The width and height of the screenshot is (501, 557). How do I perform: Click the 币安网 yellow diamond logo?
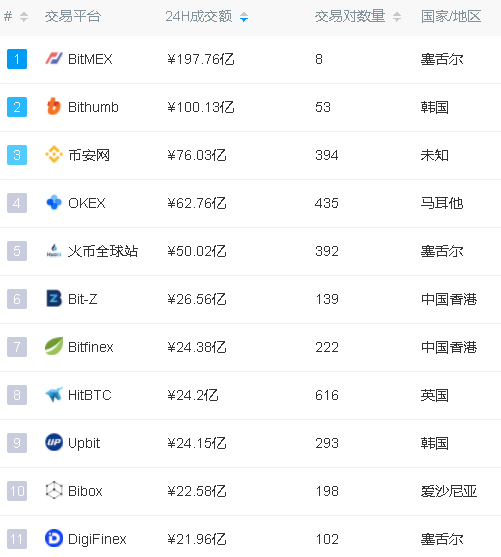coord(54,155)
